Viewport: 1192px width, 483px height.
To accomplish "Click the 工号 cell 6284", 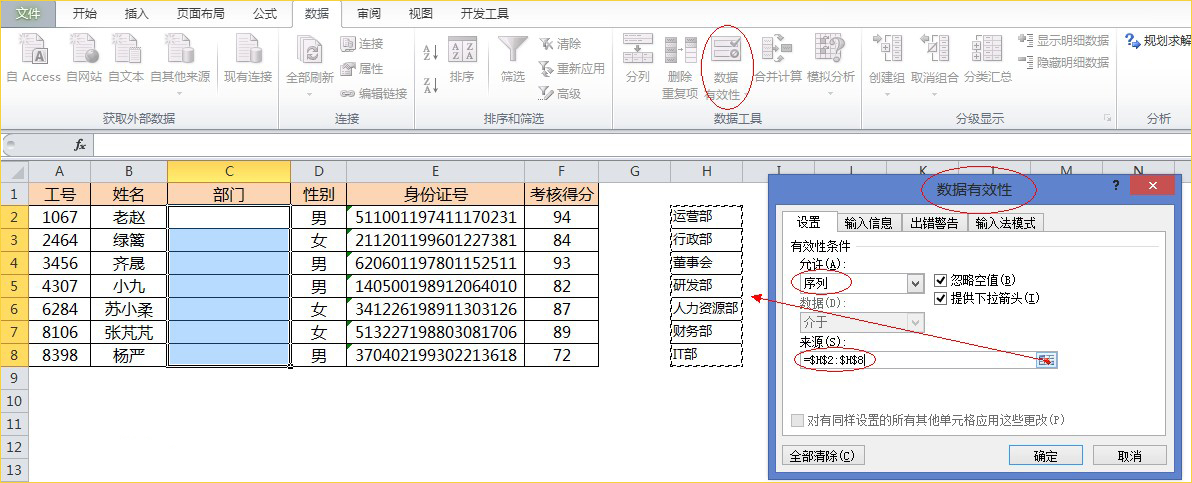I will click(59, 309).
